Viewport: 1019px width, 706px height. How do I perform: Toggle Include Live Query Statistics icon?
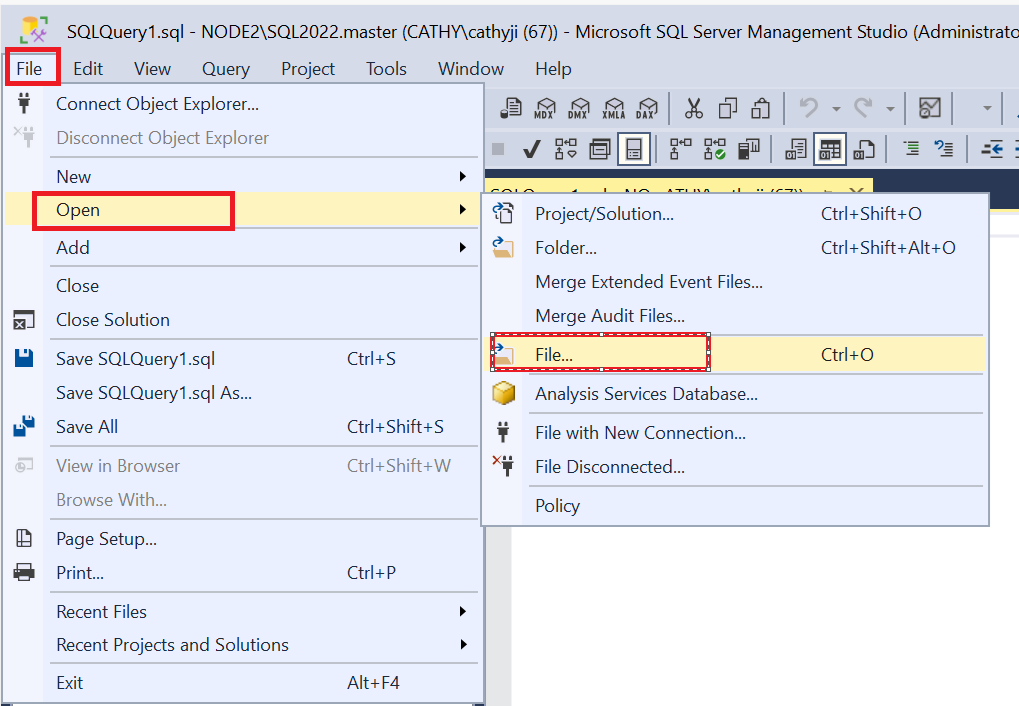coord(715,149)
